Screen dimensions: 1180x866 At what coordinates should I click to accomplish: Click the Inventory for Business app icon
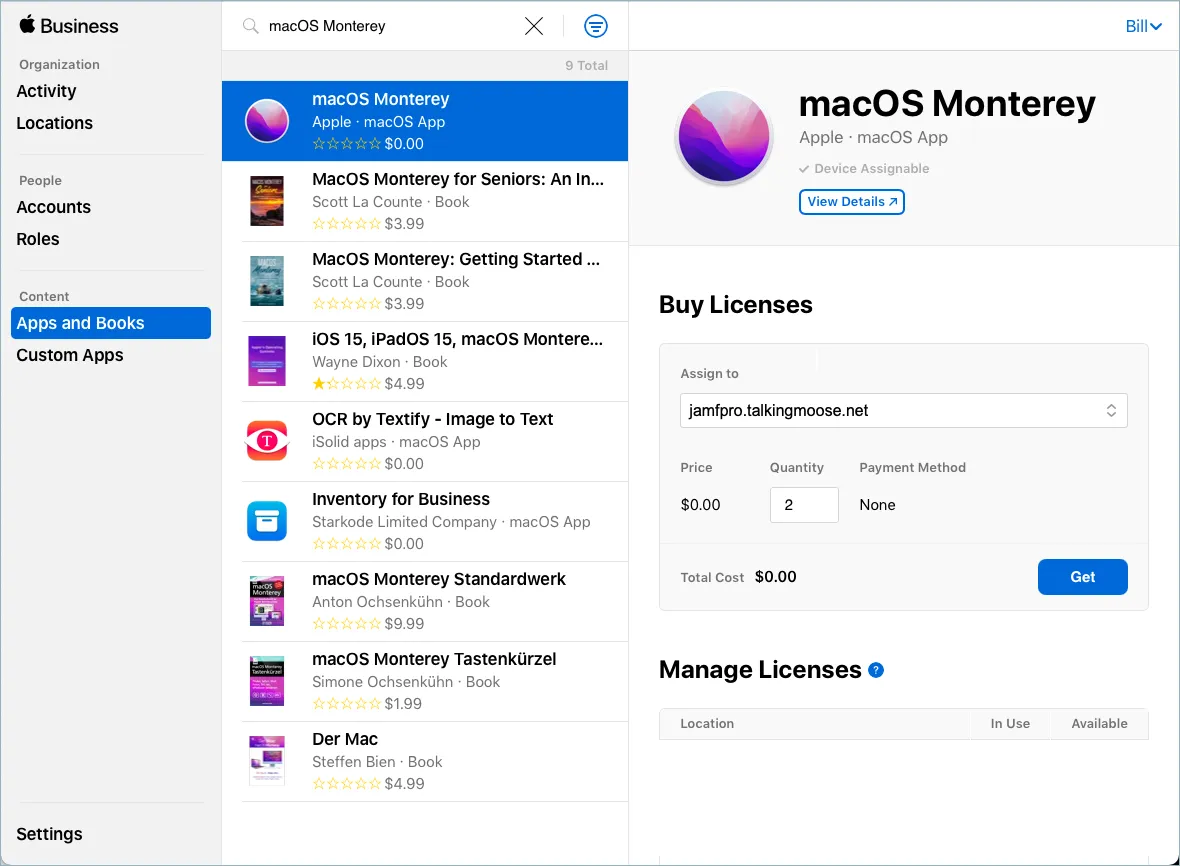266,521
